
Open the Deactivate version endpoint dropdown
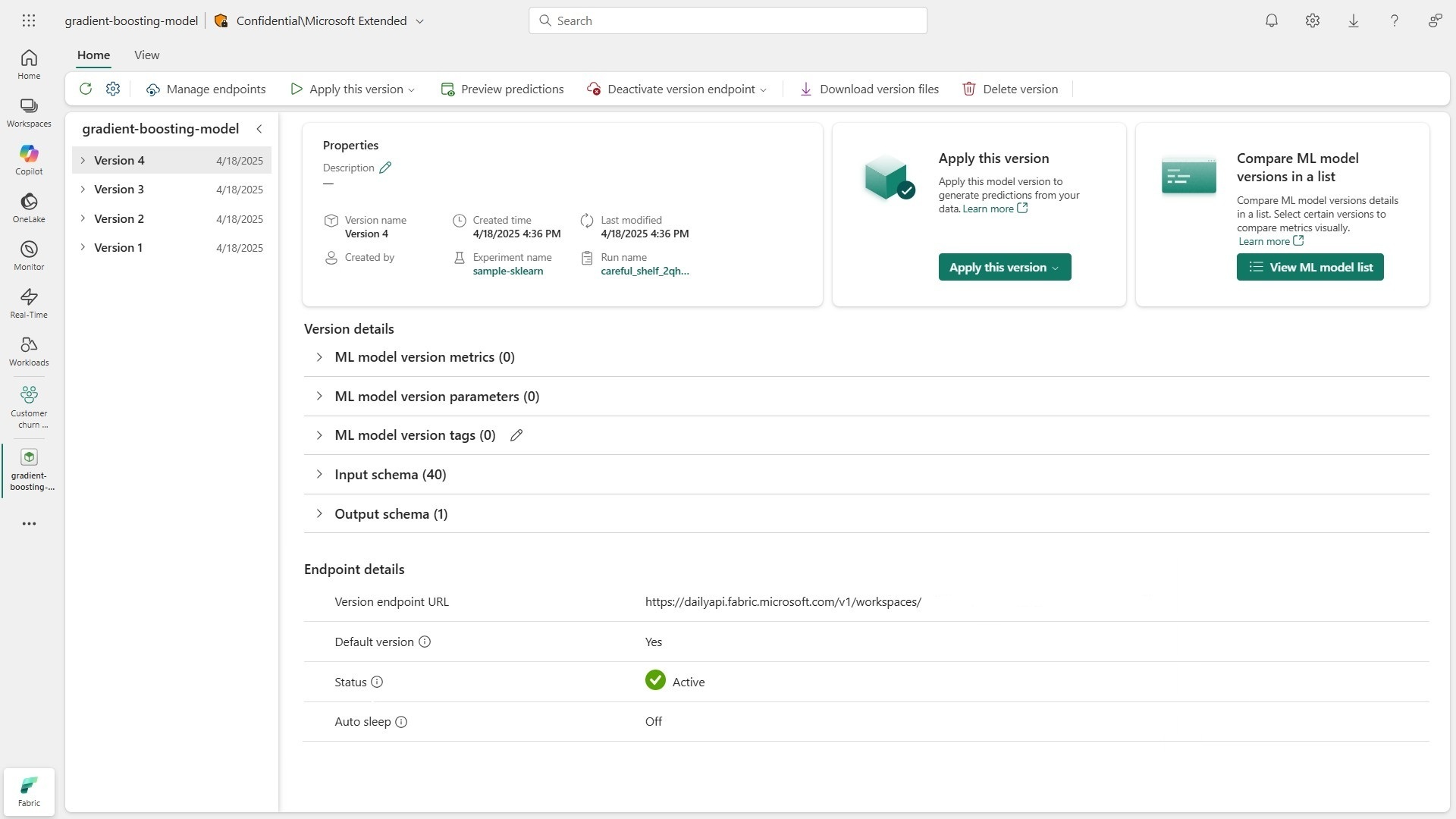(x=763, y=89)
